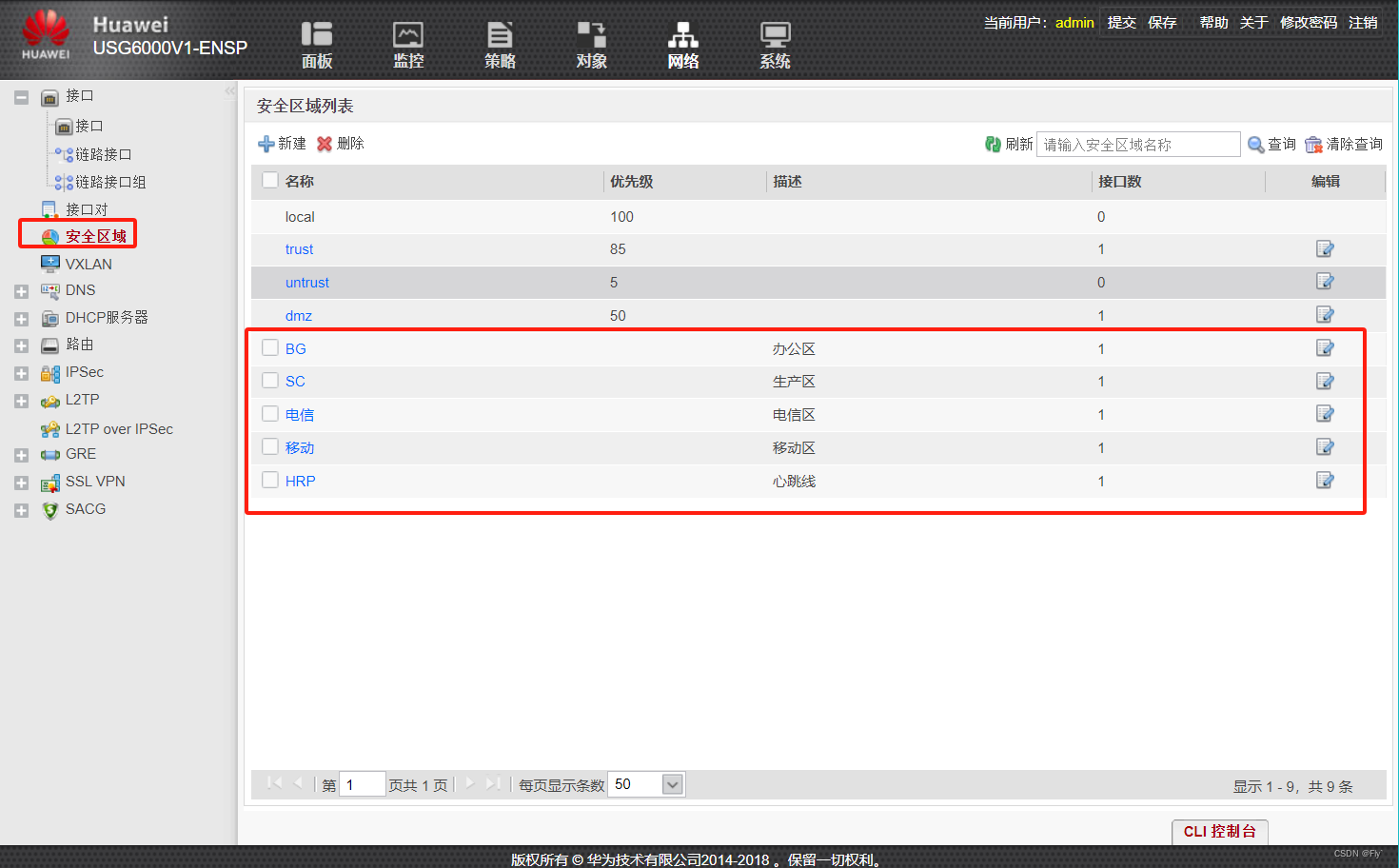Open the 每页显示条数 dropdown
Screen dimensions: 1399x868
tap(673, 784)
